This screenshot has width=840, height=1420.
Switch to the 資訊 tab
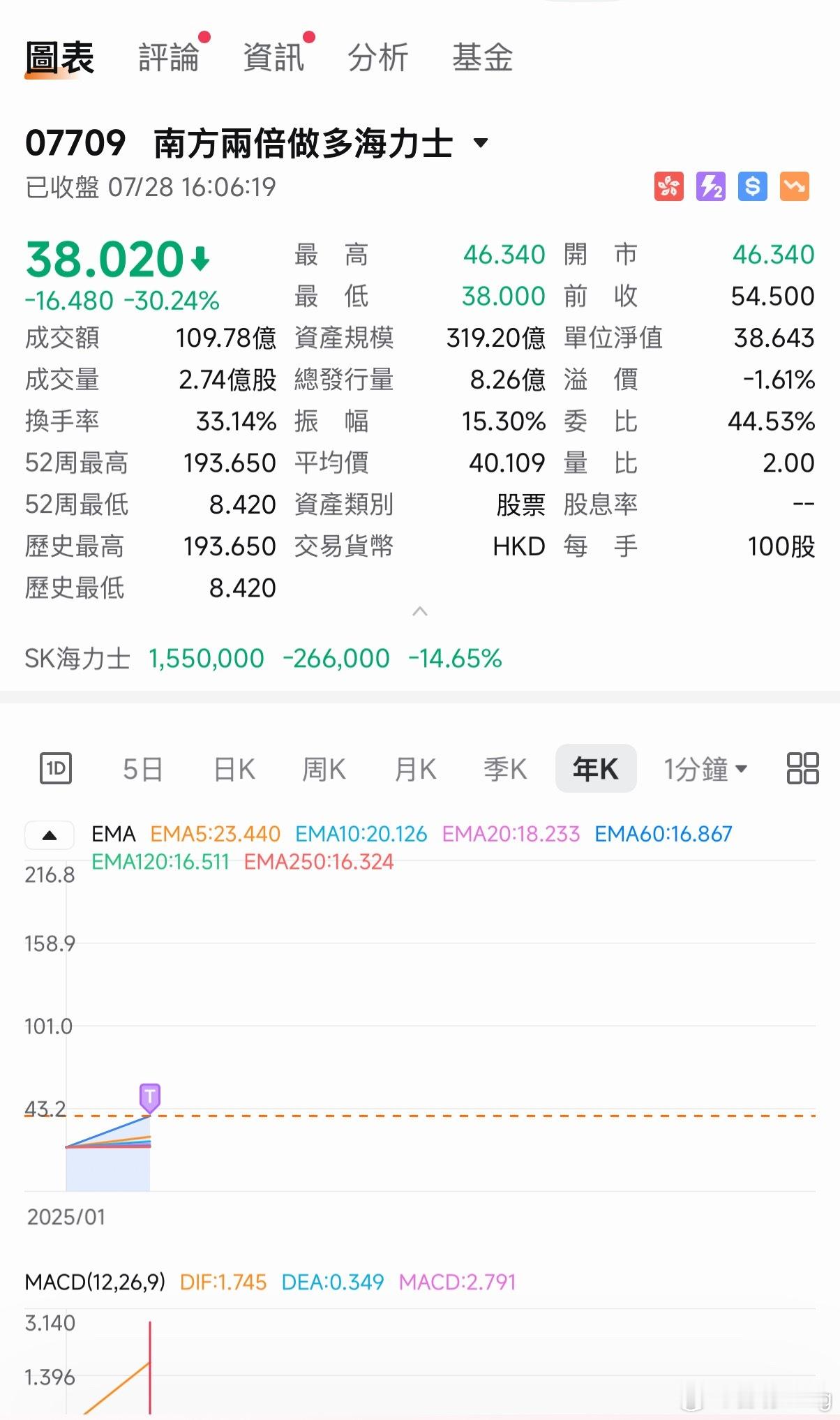pos(273,57)
